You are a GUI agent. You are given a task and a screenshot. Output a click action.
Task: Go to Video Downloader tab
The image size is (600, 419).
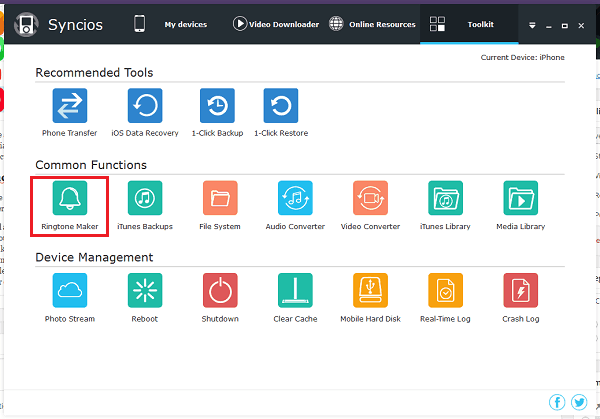275,24
